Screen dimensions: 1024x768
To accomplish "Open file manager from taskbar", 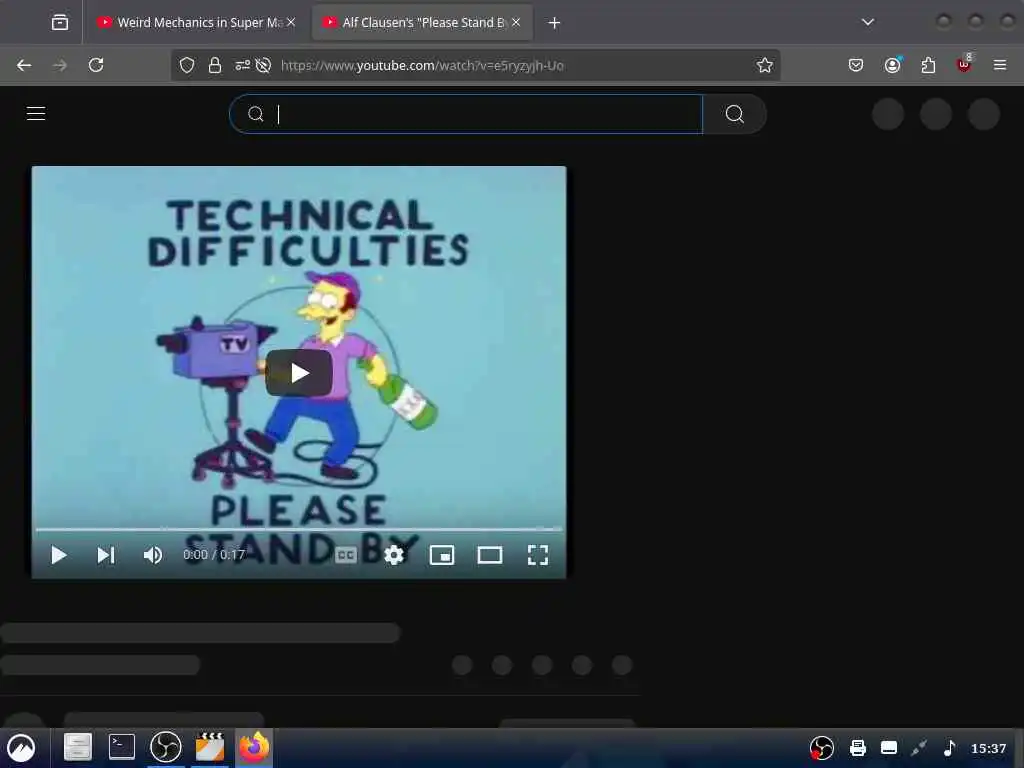I will pos(78,747).
